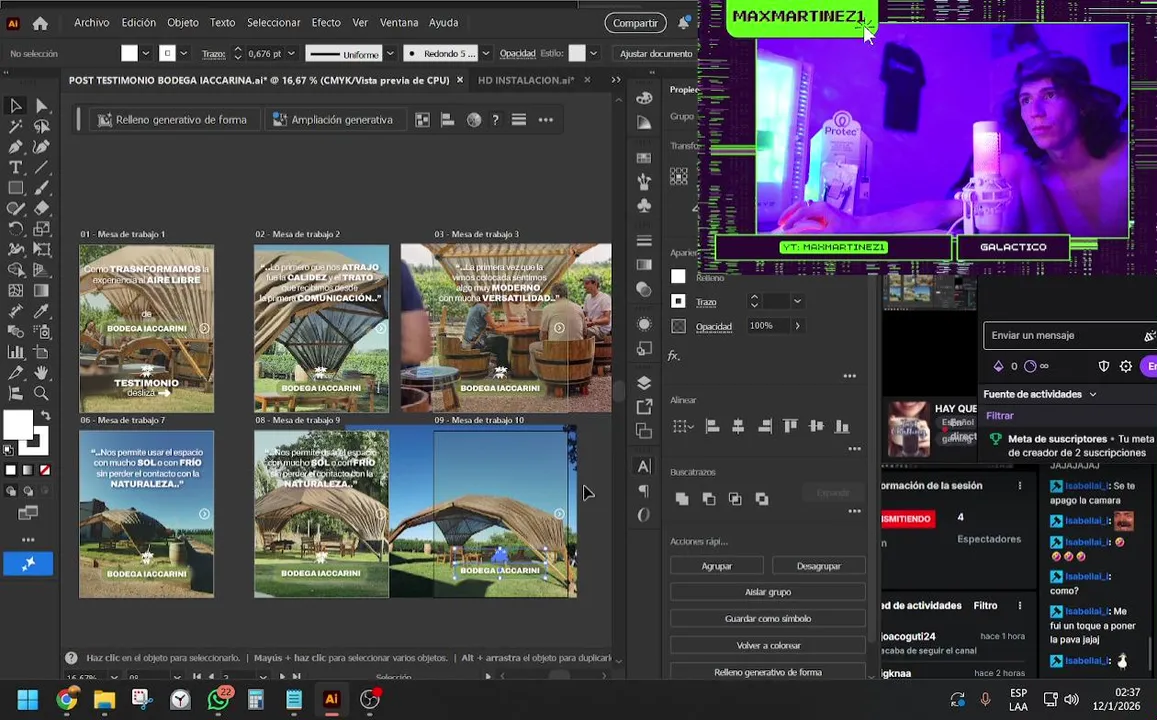Click the Ajustar documento button
The height and width of the screenshot is (720, 1157).
(656, 53)
